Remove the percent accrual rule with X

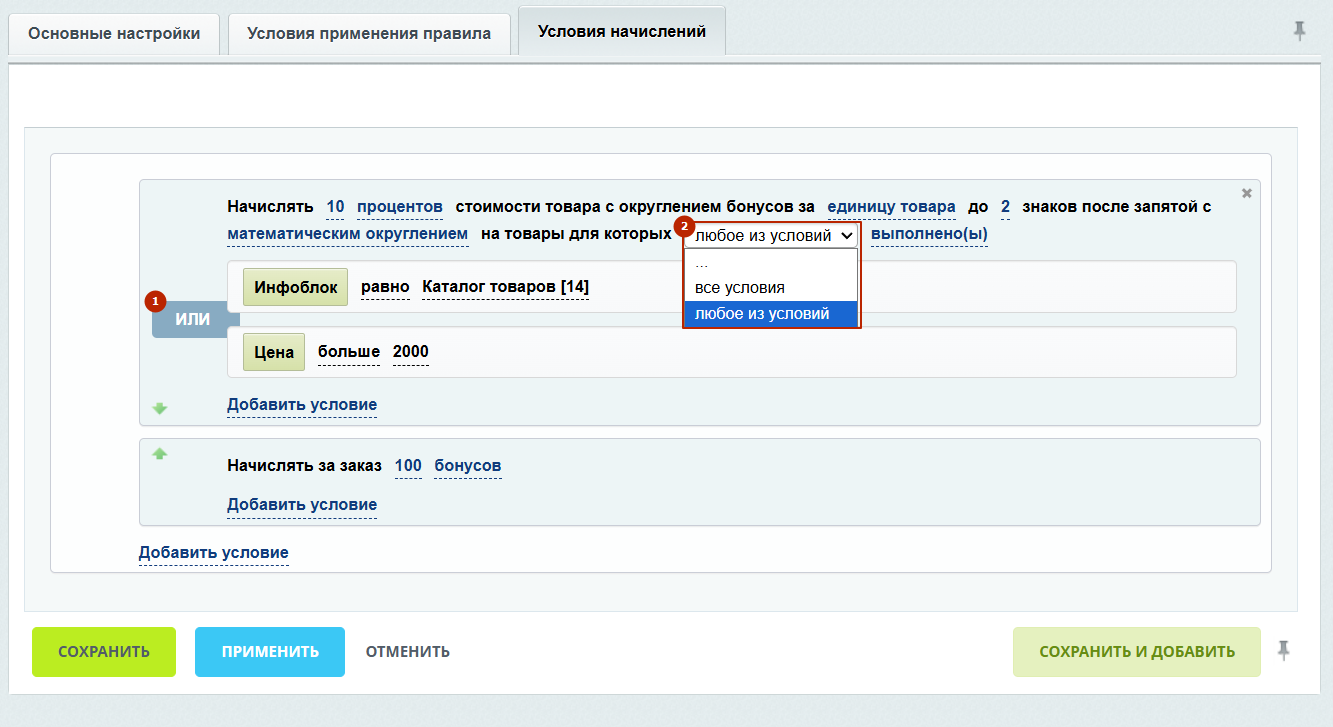pos(1246,193)
